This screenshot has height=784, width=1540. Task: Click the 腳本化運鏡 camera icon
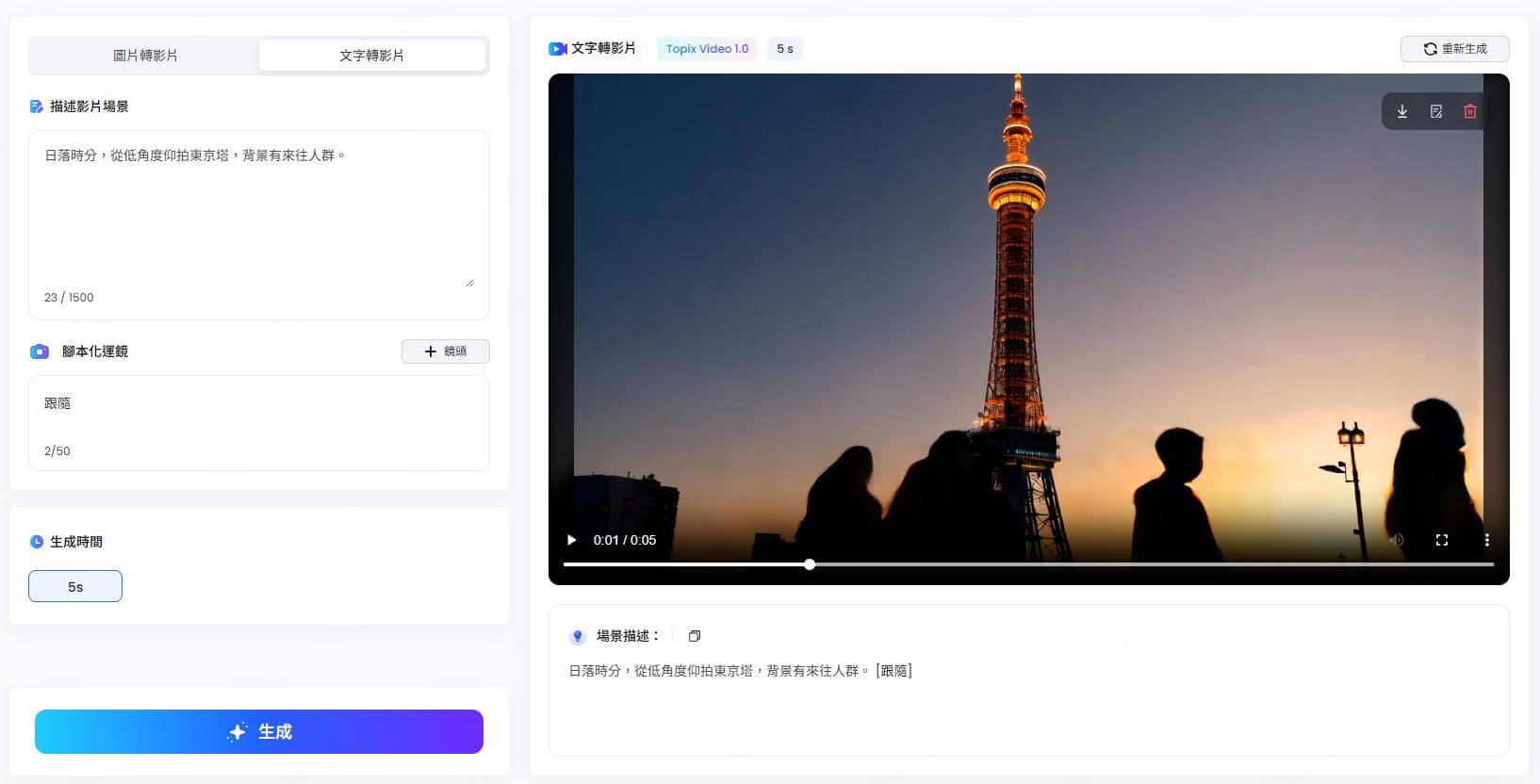pos(40,351)
